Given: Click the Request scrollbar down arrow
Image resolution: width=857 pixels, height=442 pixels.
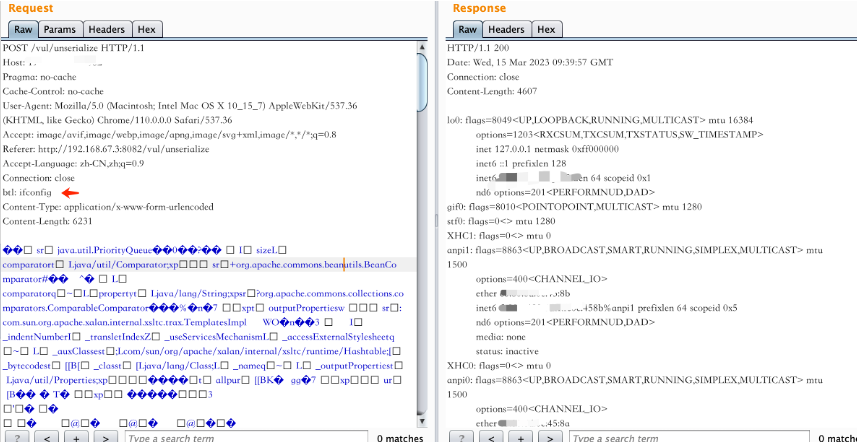Looking at the screenshot, I should tap(421, 422).
